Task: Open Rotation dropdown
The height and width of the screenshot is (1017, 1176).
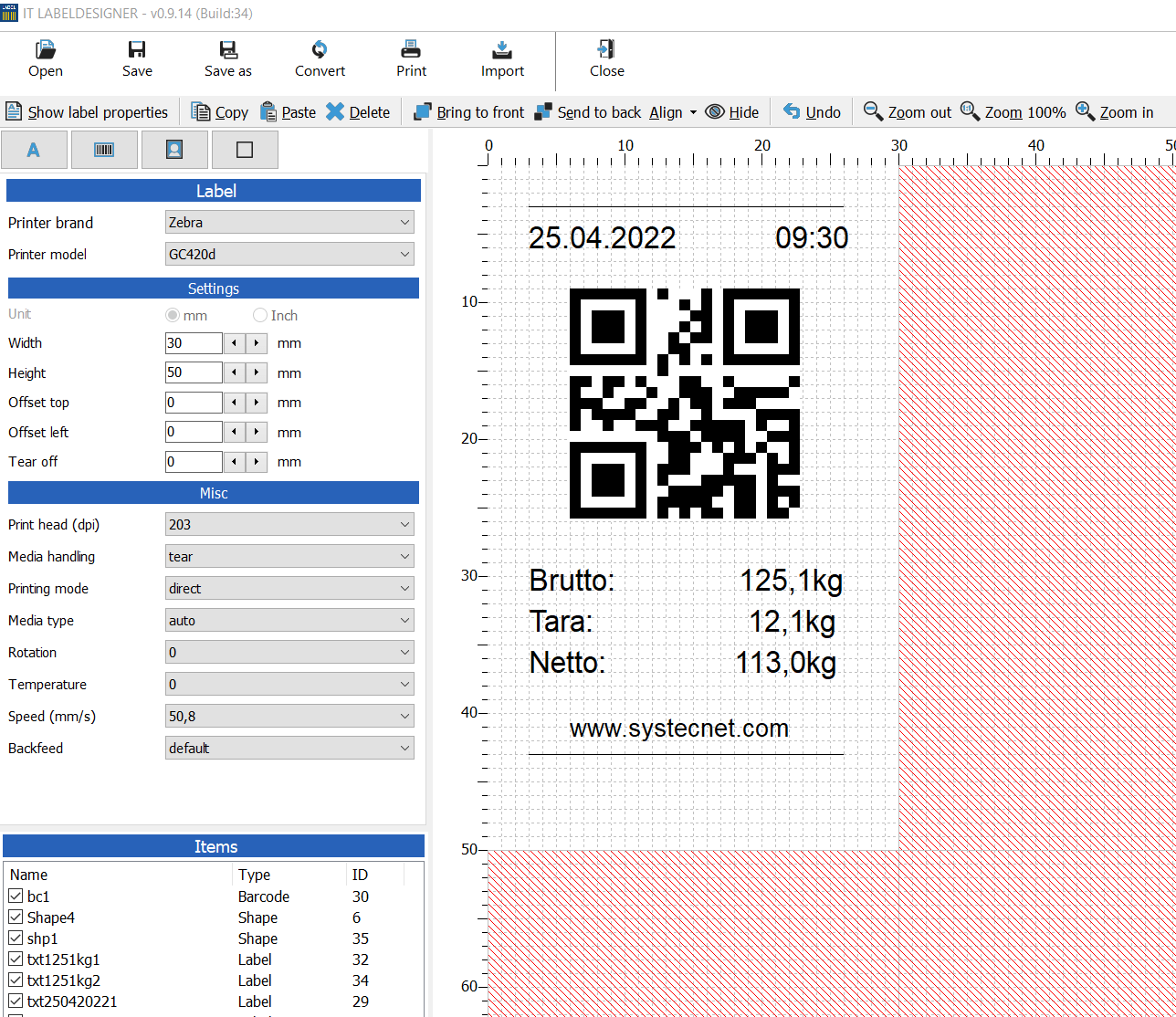Action: click(289, 652)
